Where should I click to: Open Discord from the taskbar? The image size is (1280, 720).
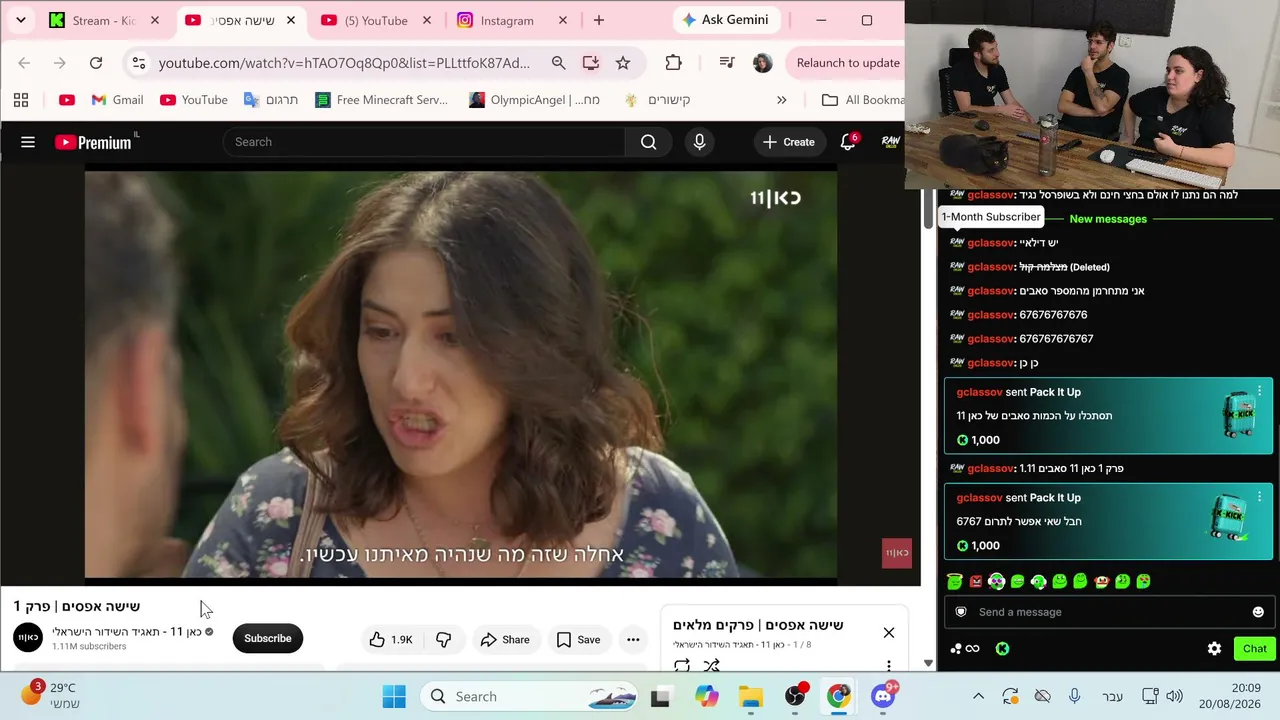883,697
